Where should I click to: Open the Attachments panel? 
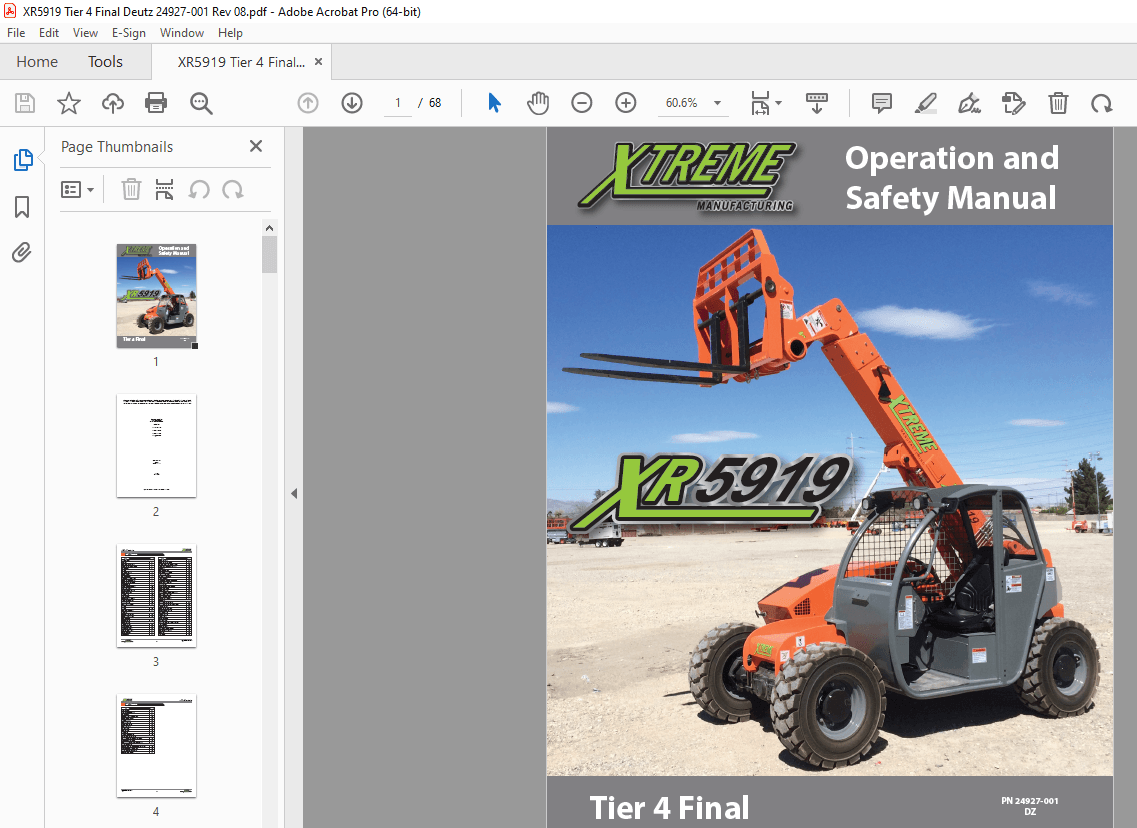click(x=22, y=252)
